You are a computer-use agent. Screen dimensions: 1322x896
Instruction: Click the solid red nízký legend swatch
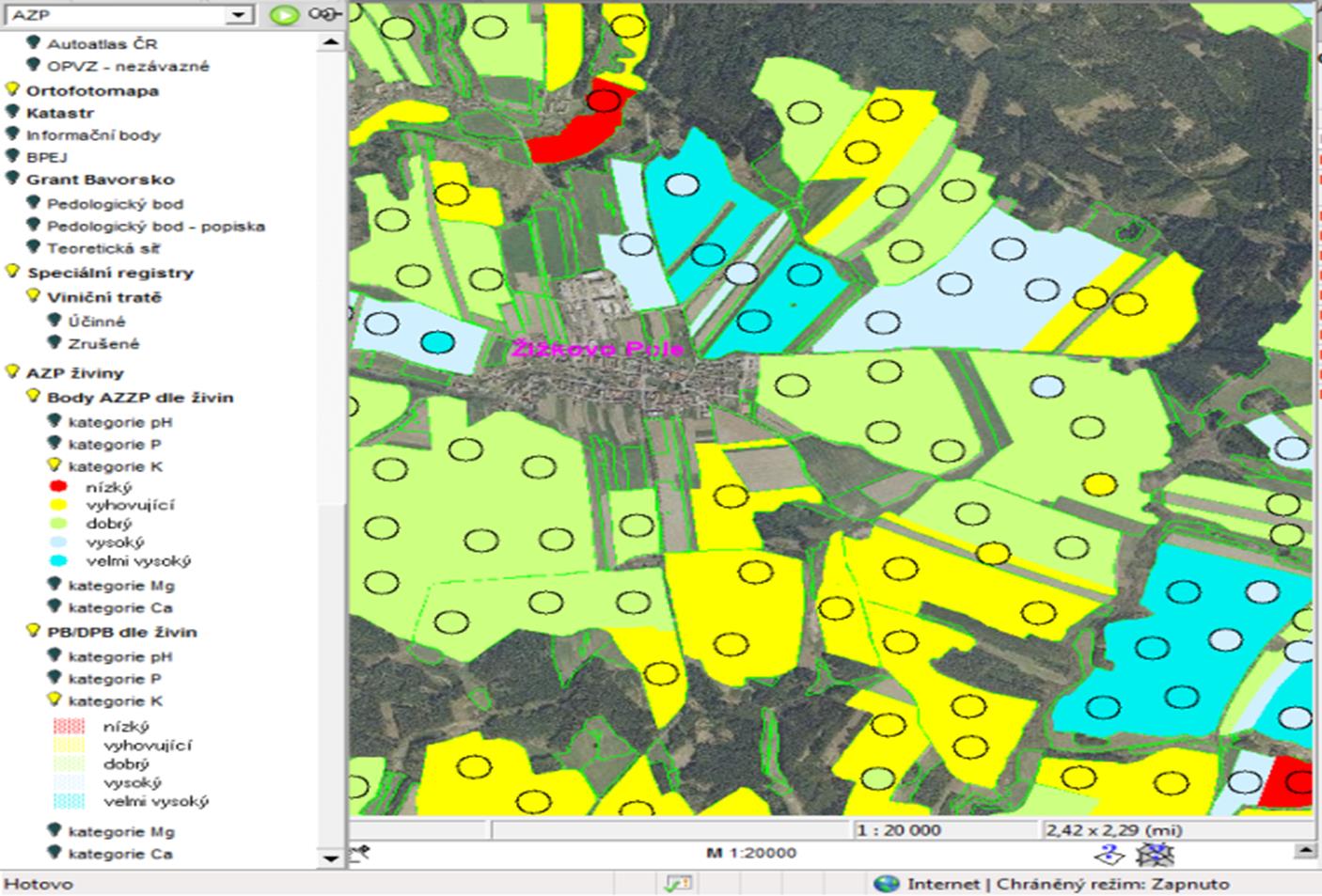coord(58,486)
